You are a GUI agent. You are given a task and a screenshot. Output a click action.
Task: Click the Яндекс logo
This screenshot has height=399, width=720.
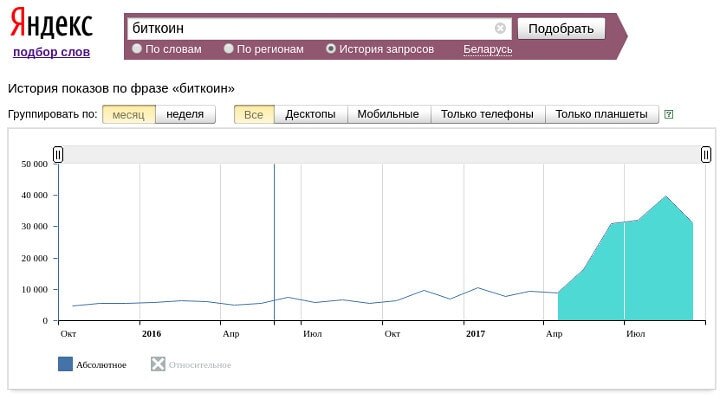51,23
